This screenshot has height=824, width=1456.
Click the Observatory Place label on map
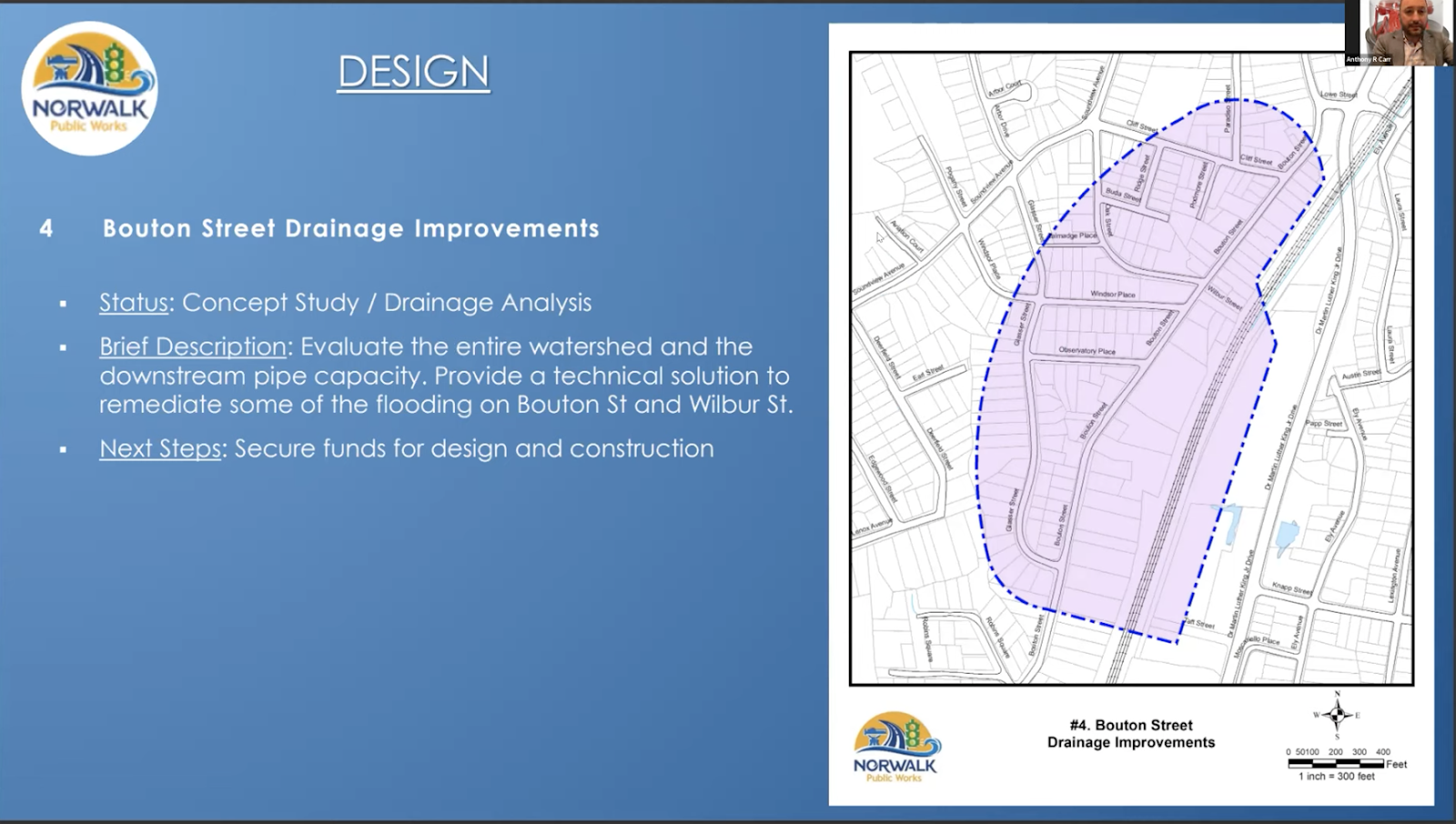tap(1087, 350)
